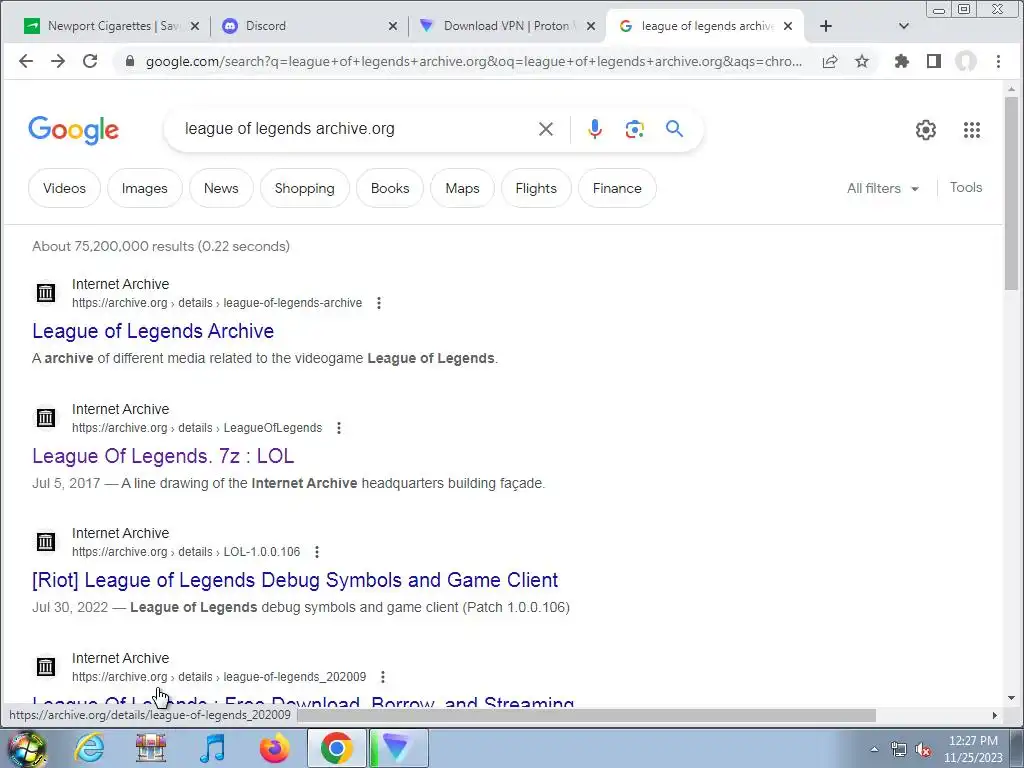The height and width of the screenshot is (768, 1024).
Task: Bookmark this tab with the star icon
Action: (862, 61)
